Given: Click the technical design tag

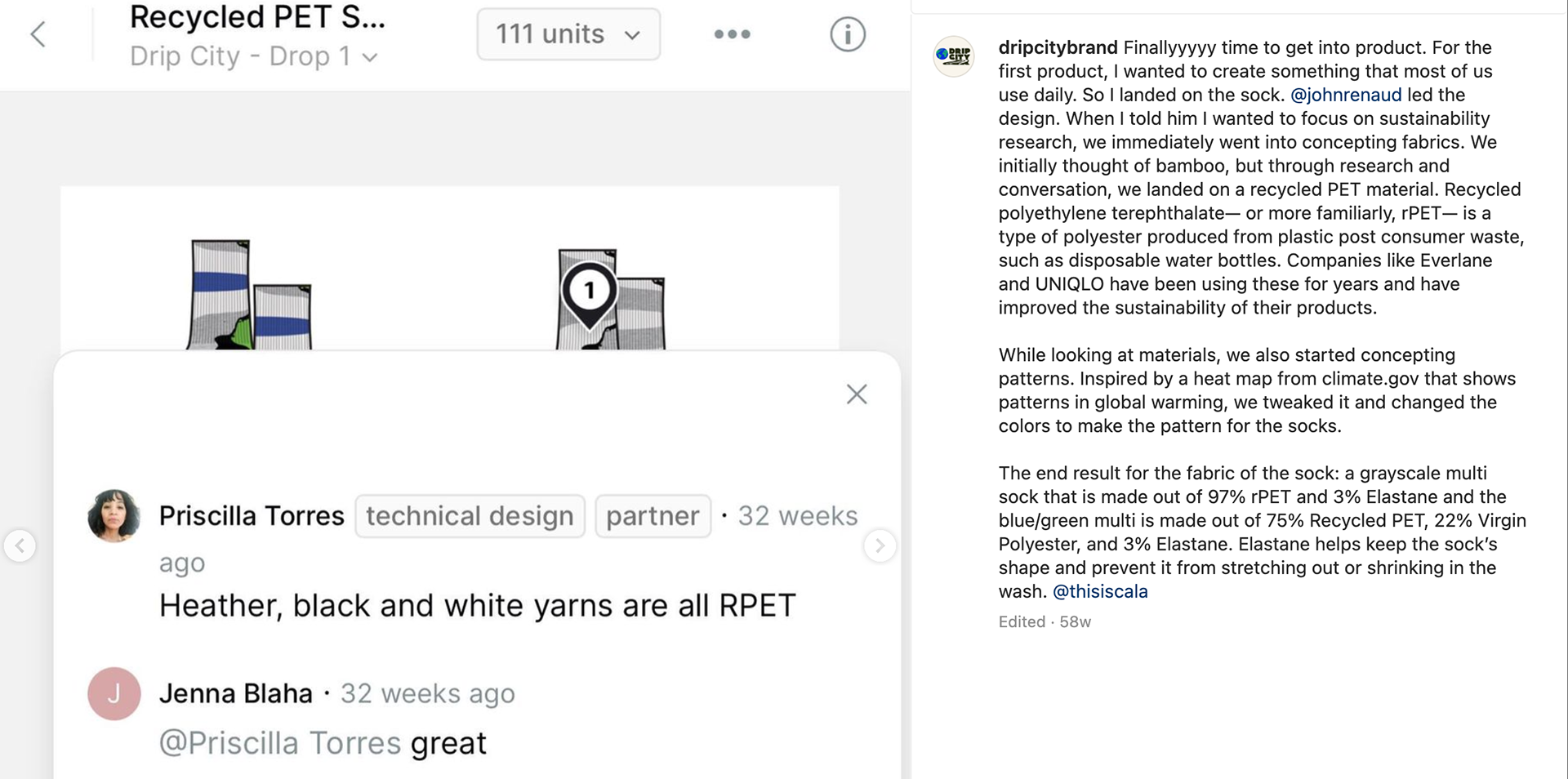Looking at the screenshot, I should [470, 516].
